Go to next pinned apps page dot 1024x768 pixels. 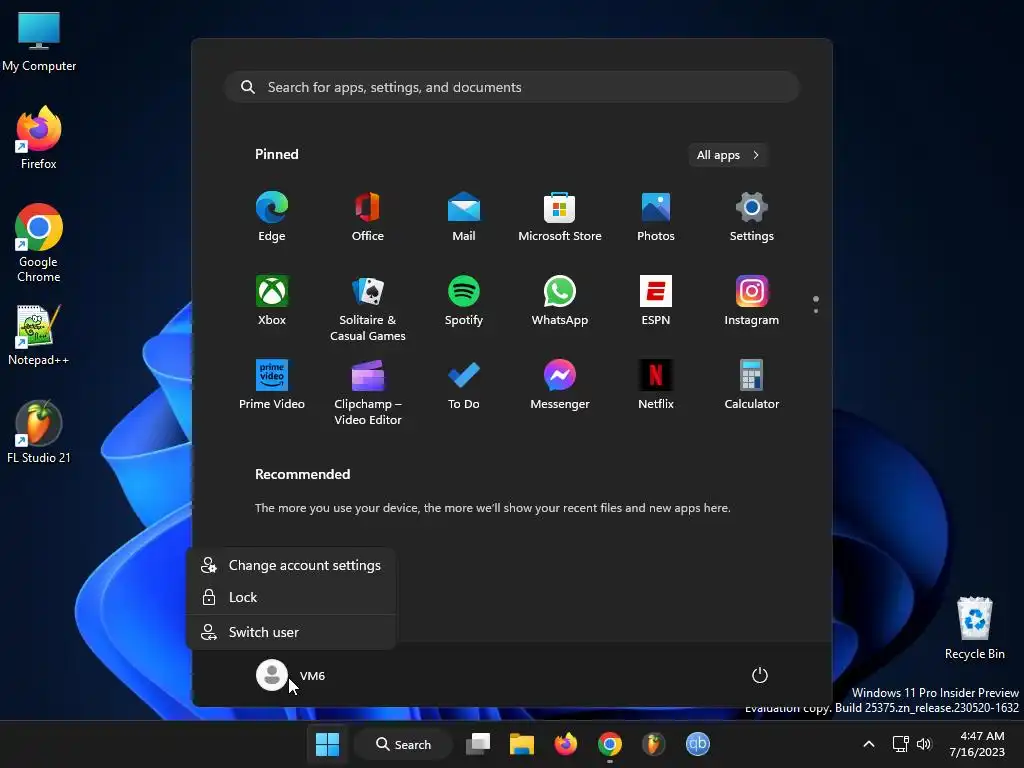coord(816,311)
